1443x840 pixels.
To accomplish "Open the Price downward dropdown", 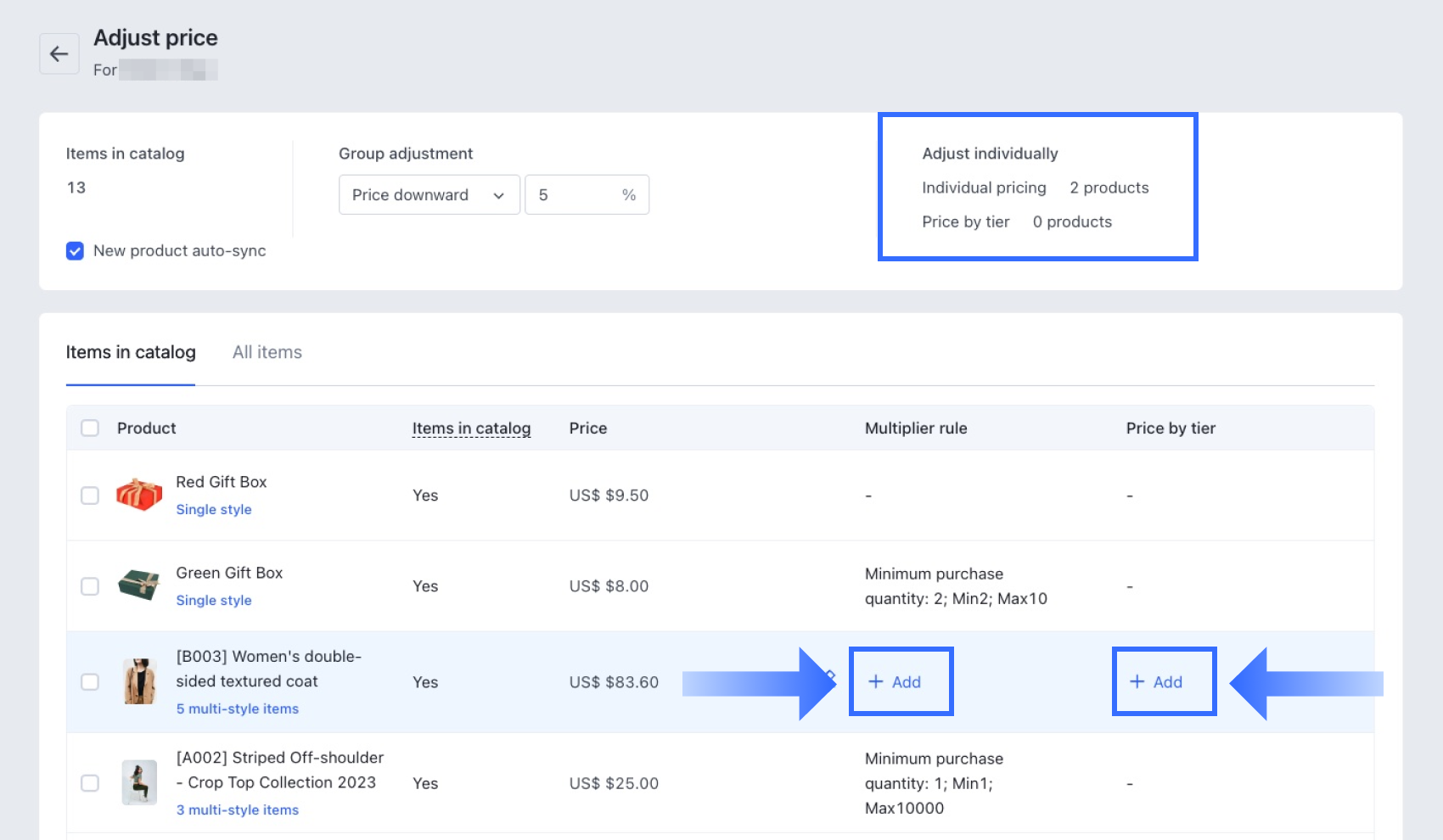I will 429,195.
